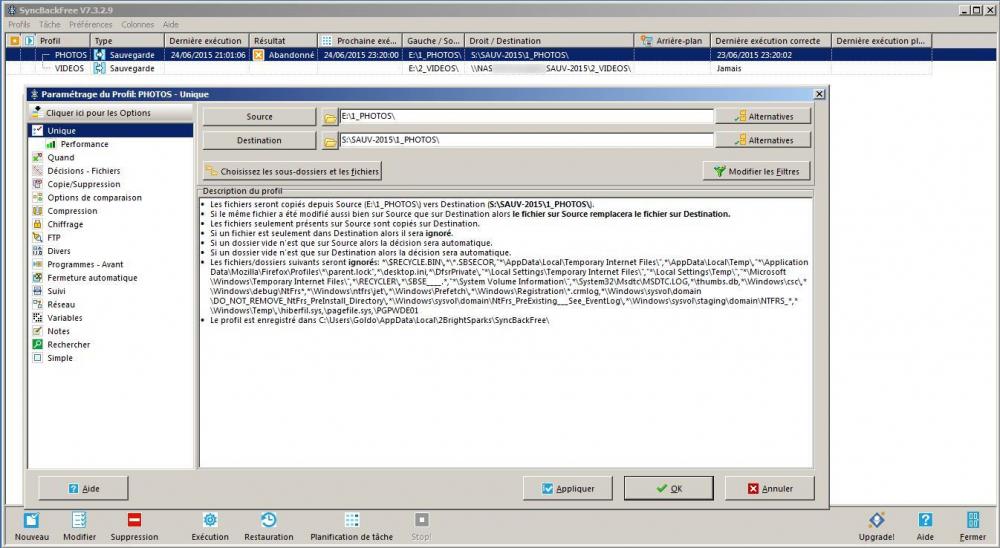Click 'Cliquer ici pour les Options'
Image resolution: width=1000 pixels, height=548 pixels.
coord(110,113)
